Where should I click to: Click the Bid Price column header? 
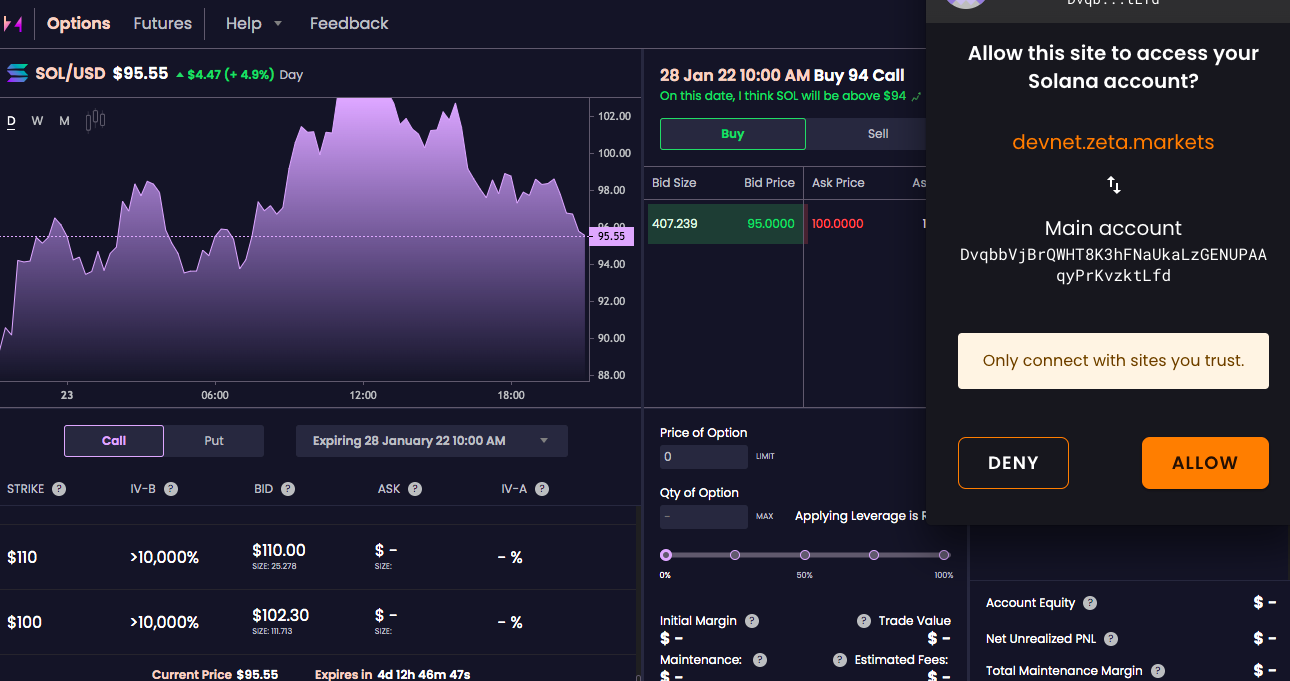[769, 183]
